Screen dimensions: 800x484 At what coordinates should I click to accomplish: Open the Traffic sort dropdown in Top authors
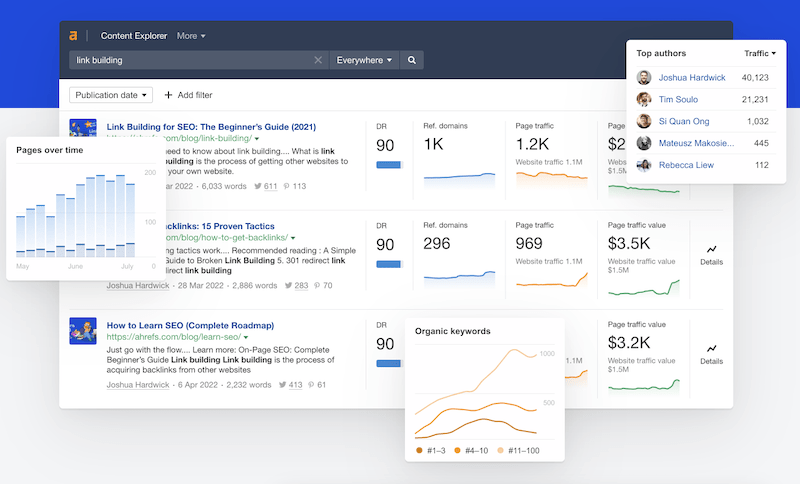pos(760,53)
